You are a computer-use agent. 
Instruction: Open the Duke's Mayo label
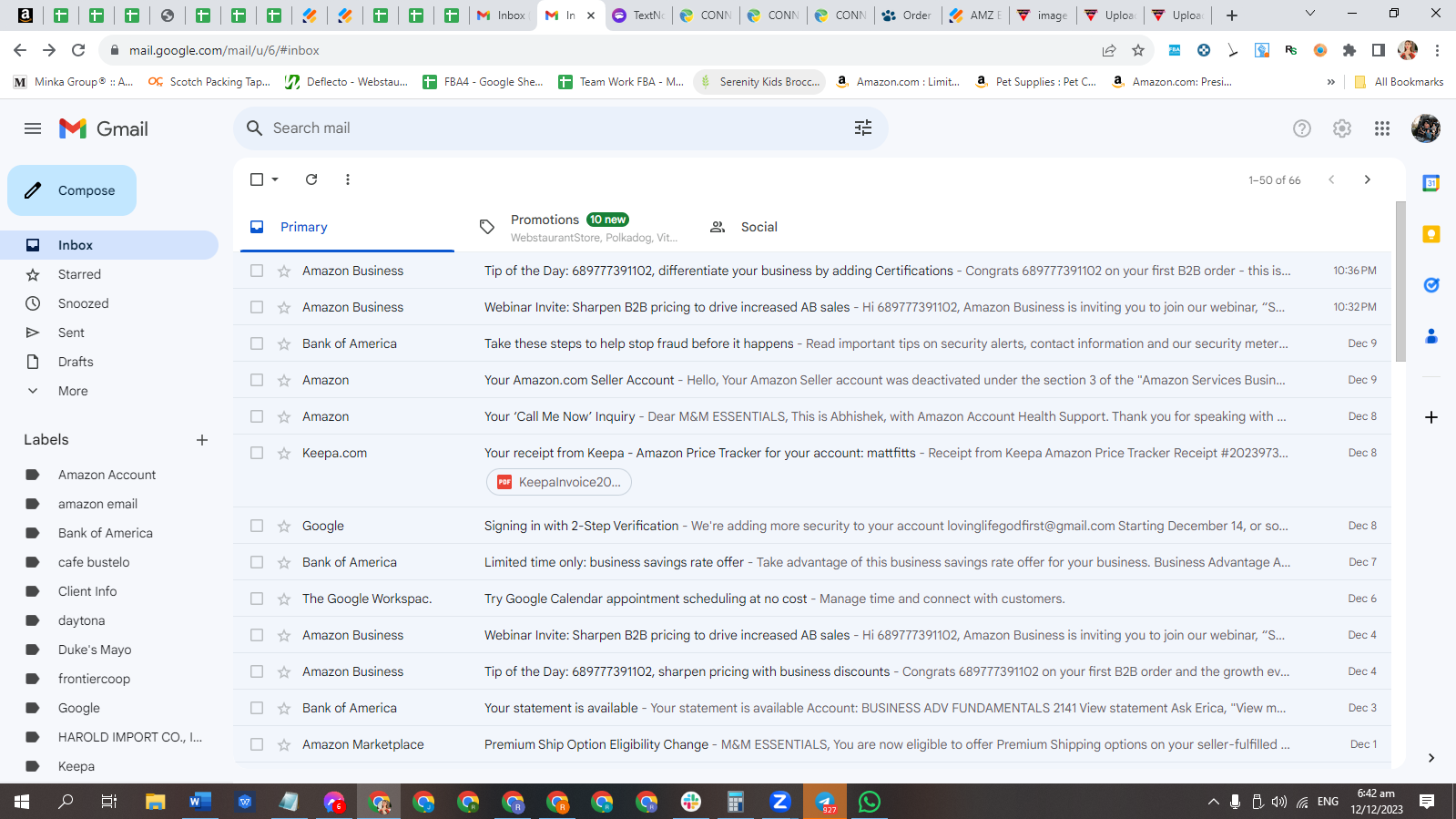point(95,650)
